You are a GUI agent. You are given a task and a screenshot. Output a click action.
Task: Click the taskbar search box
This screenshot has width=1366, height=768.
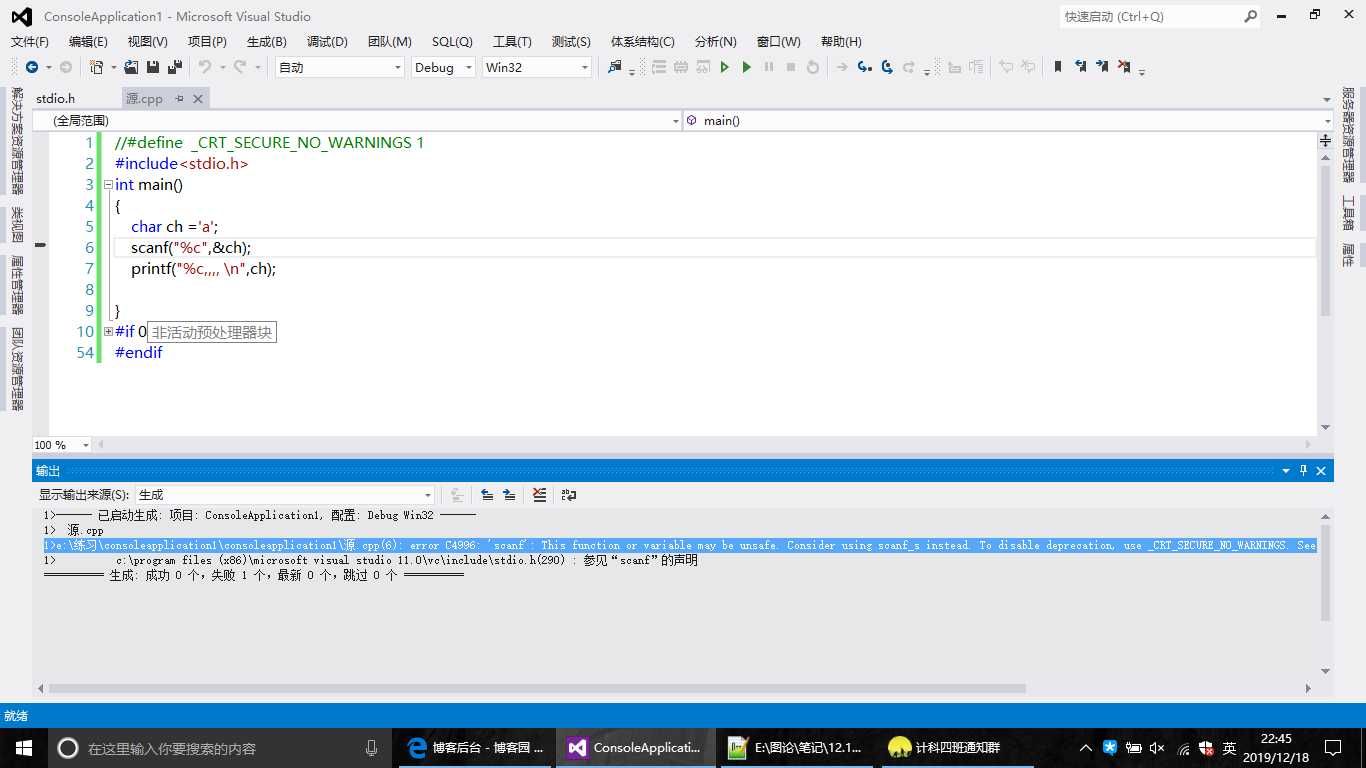222,748
